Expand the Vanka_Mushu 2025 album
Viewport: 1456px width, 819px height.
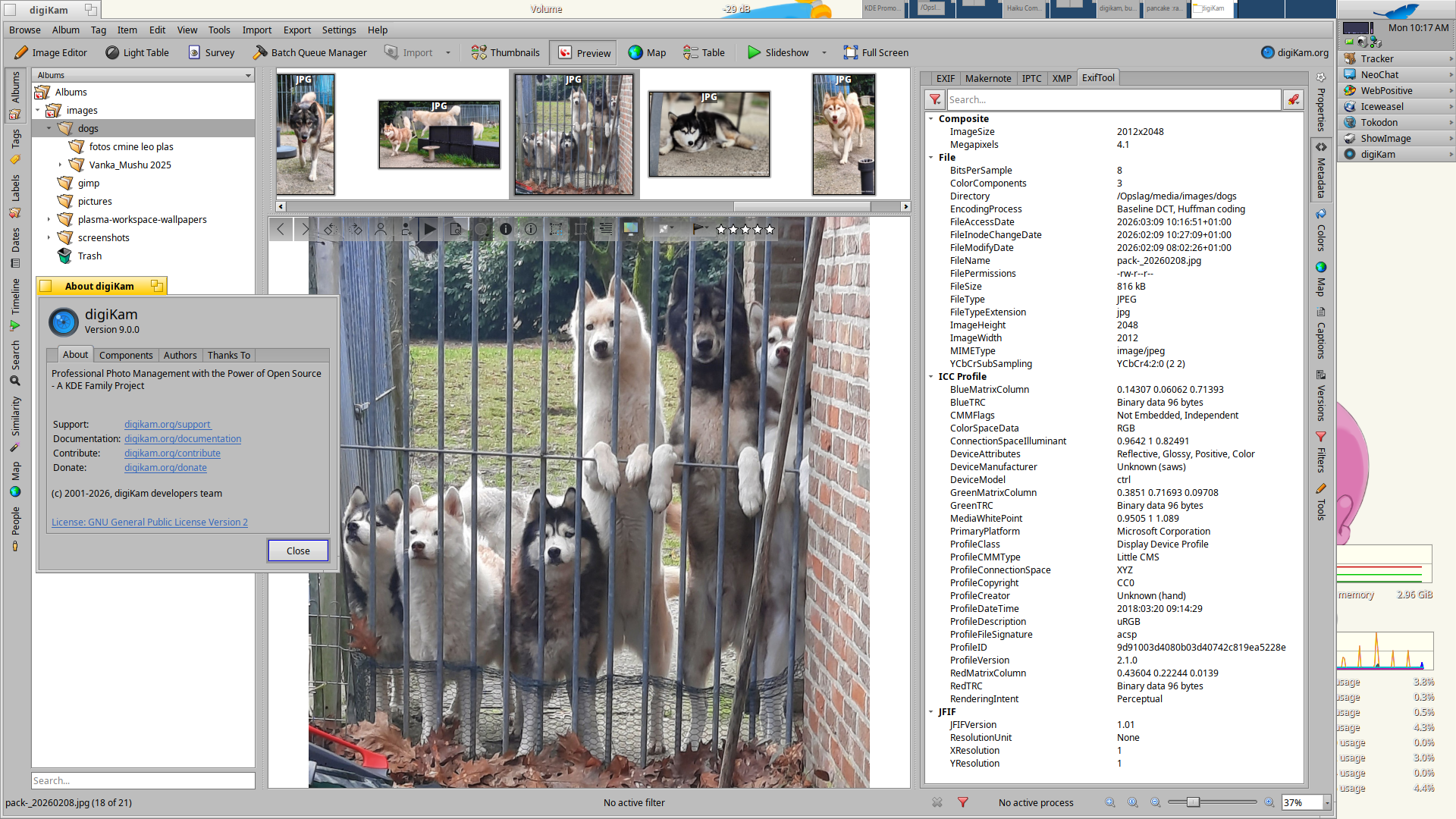[x=60, y=165]
